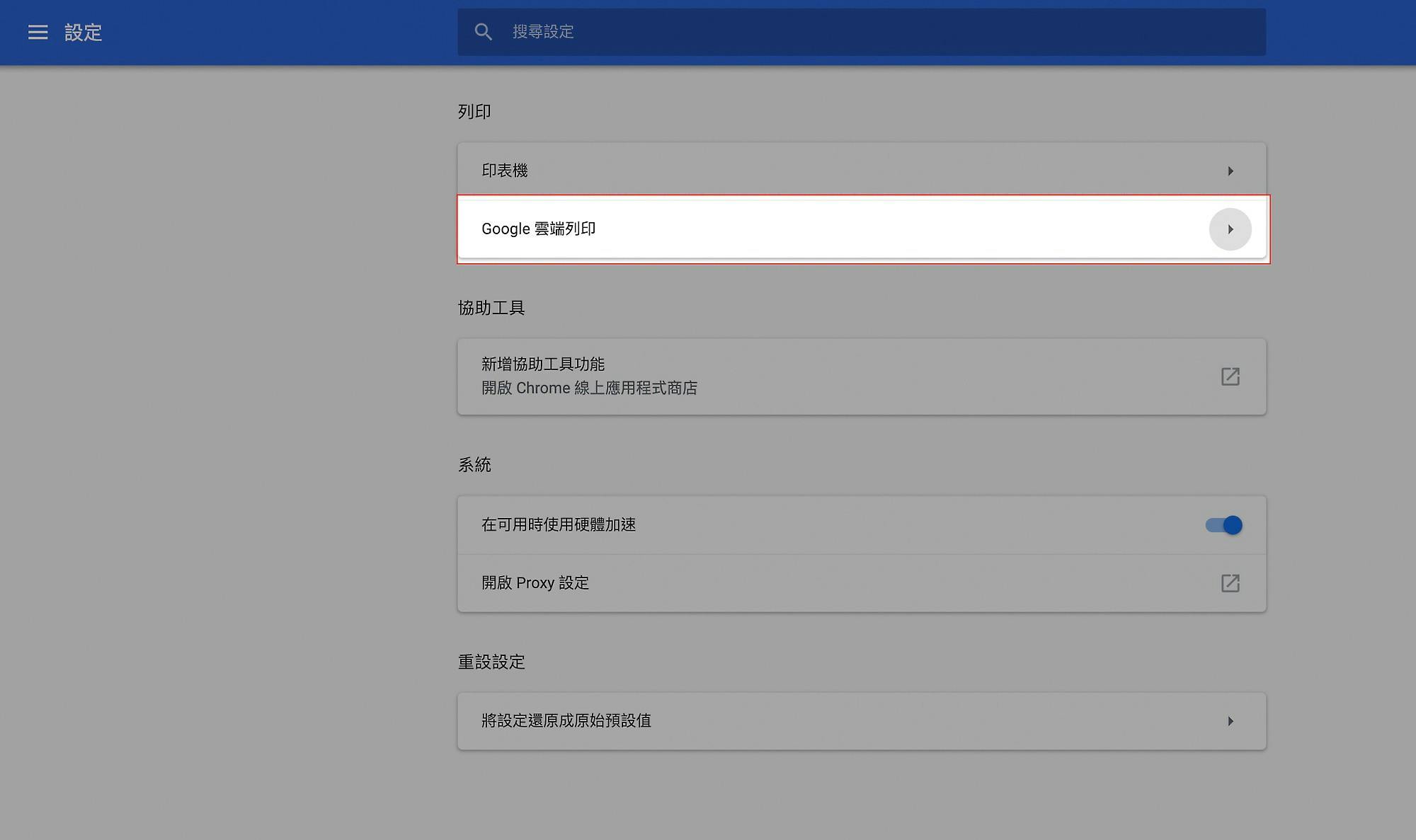
Task: Open Google 雲端列印 arrow button
Action: [1231, 229]
